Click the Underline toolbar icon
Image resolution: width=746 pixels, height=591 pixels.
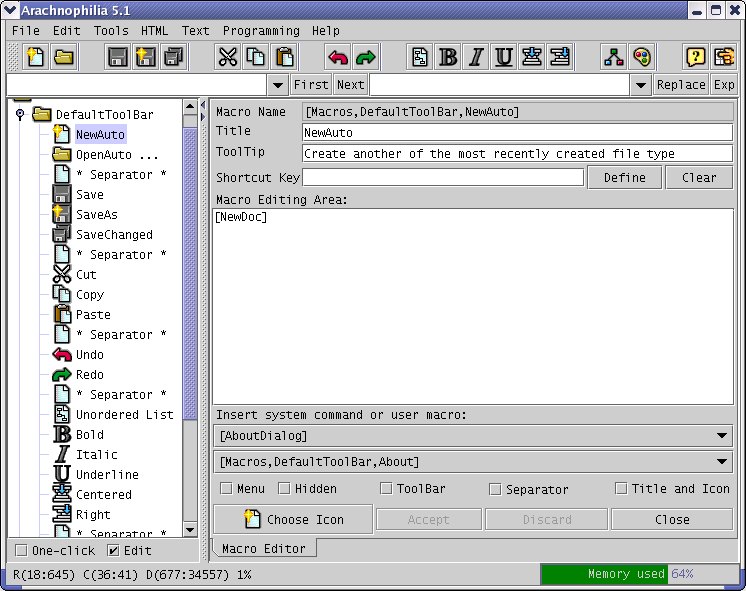coord(504,57)
